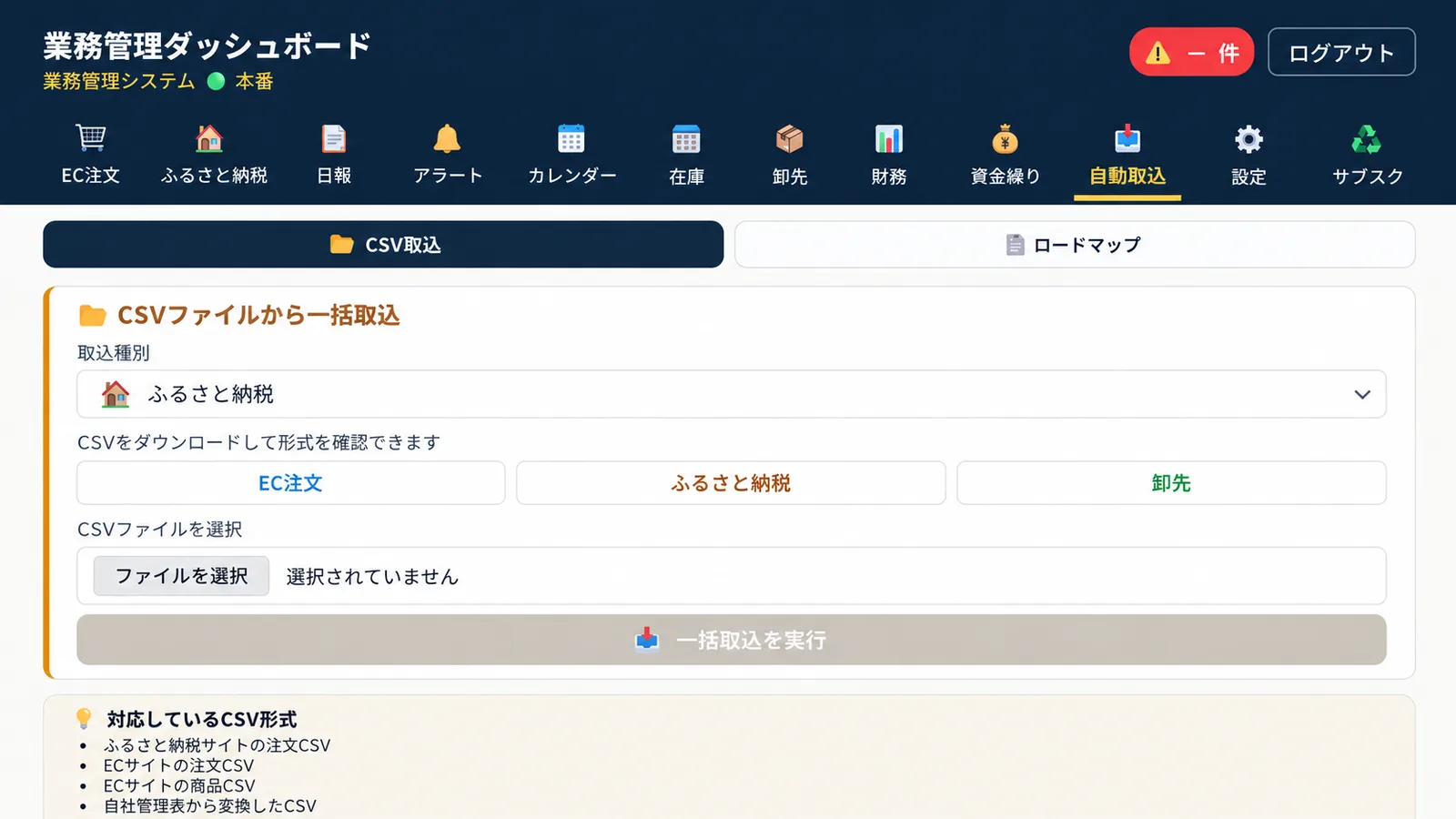This screenshot has width=1456, height=819.
Task: Click the ECサイトの商品CSV list item
Action: [179, 785]
